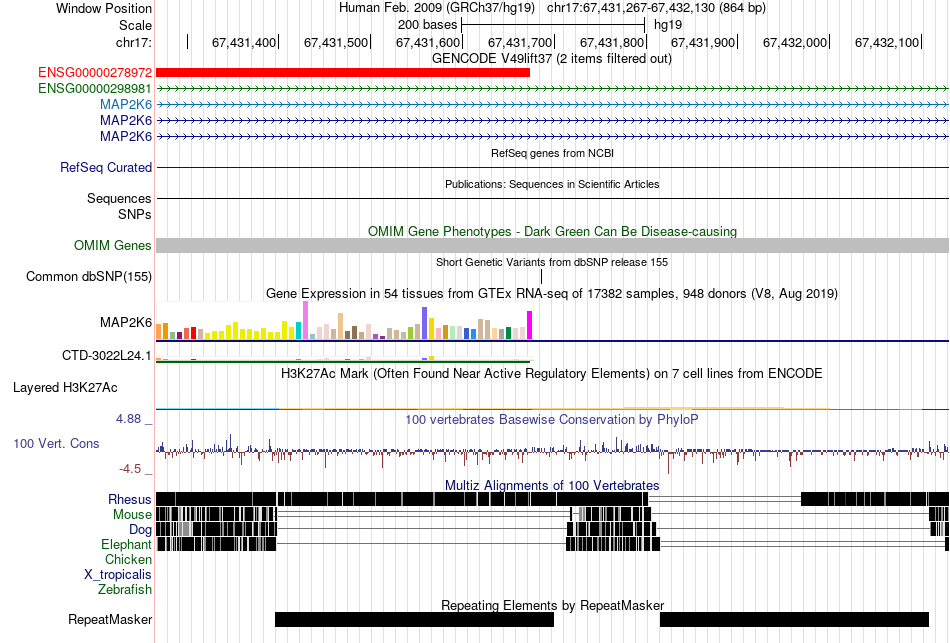
Task: Click OMIM Gene Phenotypes track title
Action: click(553, 232)
